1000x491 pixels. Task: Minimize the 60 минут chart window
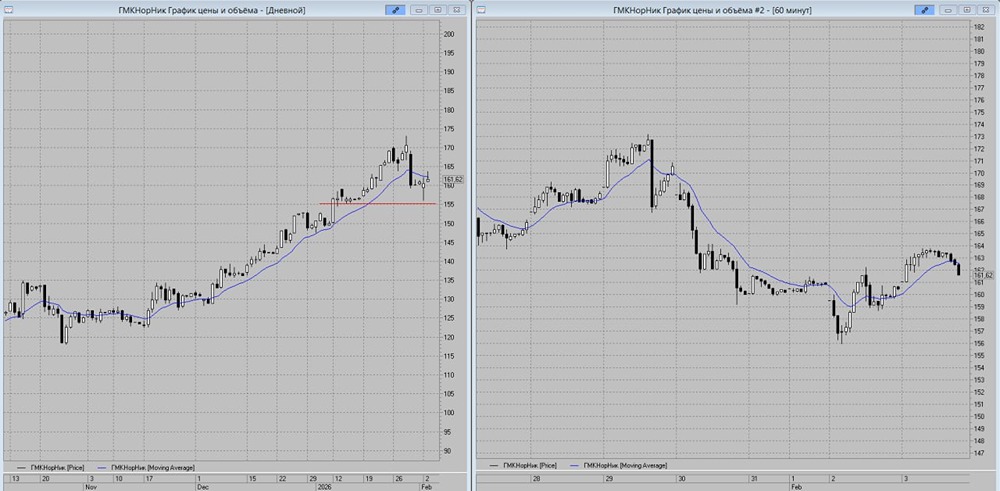click(x=949, y=10)
